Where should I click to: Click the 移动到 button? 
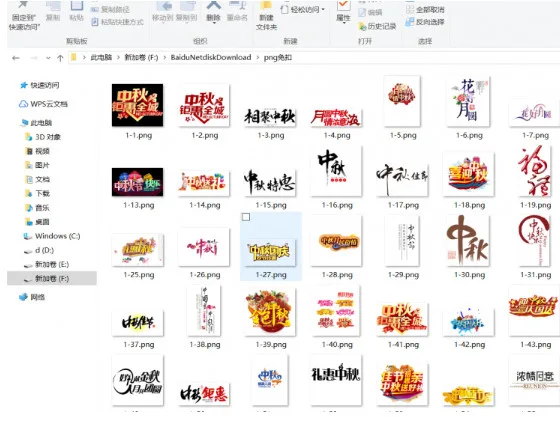pos(163,11)
